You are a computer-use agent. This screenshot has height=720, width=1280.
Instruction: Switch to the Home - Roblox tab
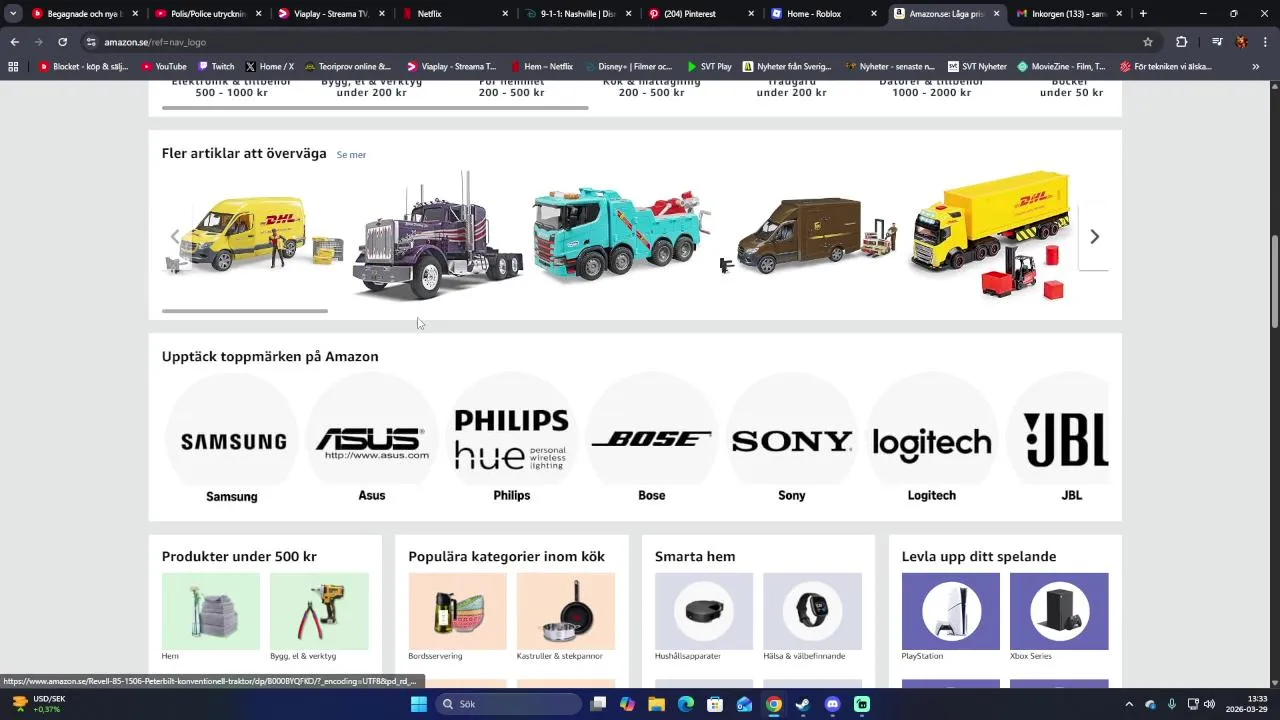824,14
